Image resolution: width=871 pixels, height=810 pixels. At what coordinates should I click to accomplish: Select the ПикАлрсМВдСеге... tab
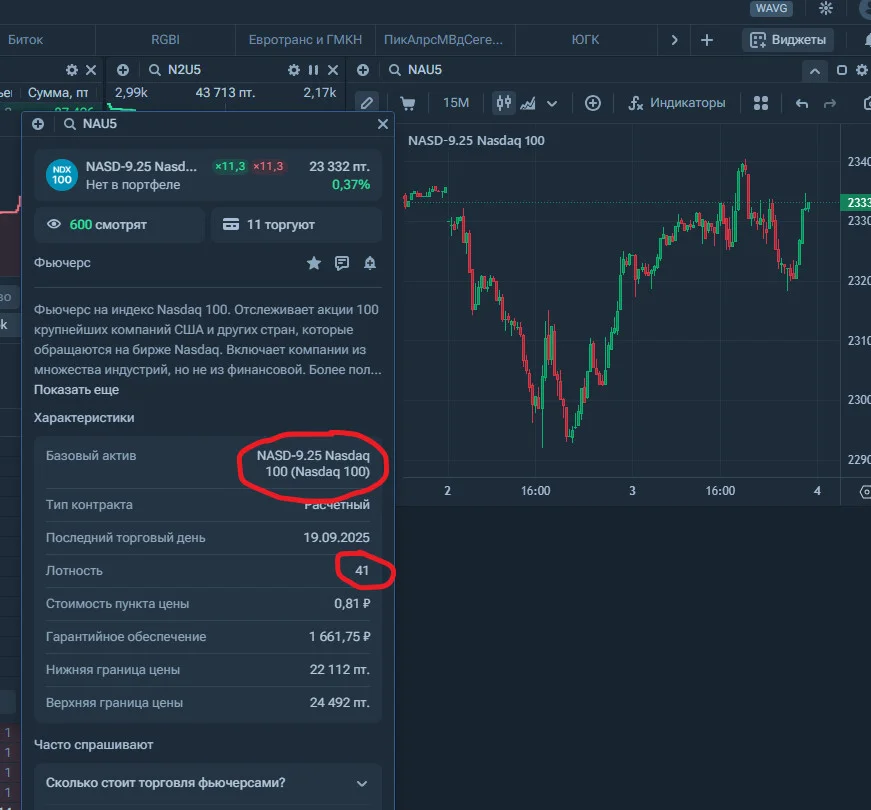click(x=443, y=40)
